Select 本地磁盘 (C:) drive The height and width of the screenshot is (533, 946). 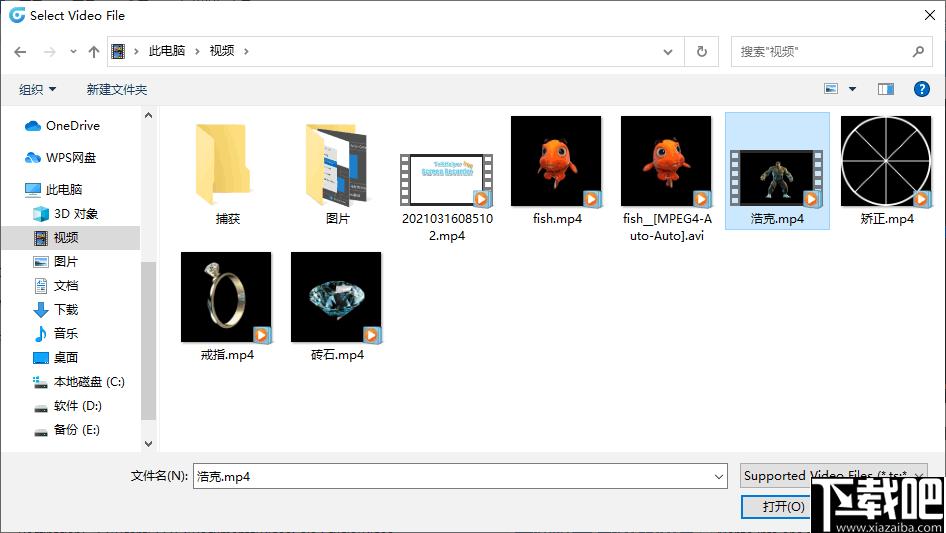[x=78, y=381]
